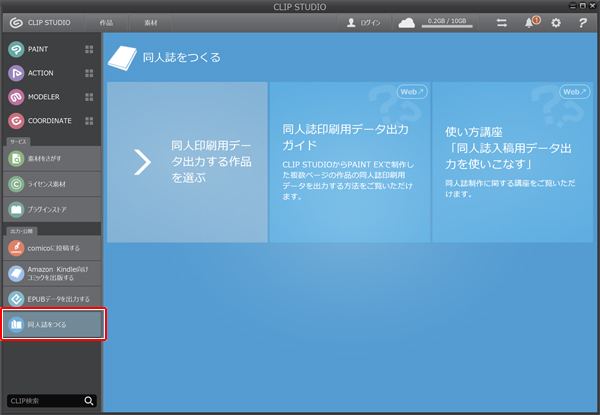
Task: Open the grid menu next to ACTION
Action: tap(89, 73)
